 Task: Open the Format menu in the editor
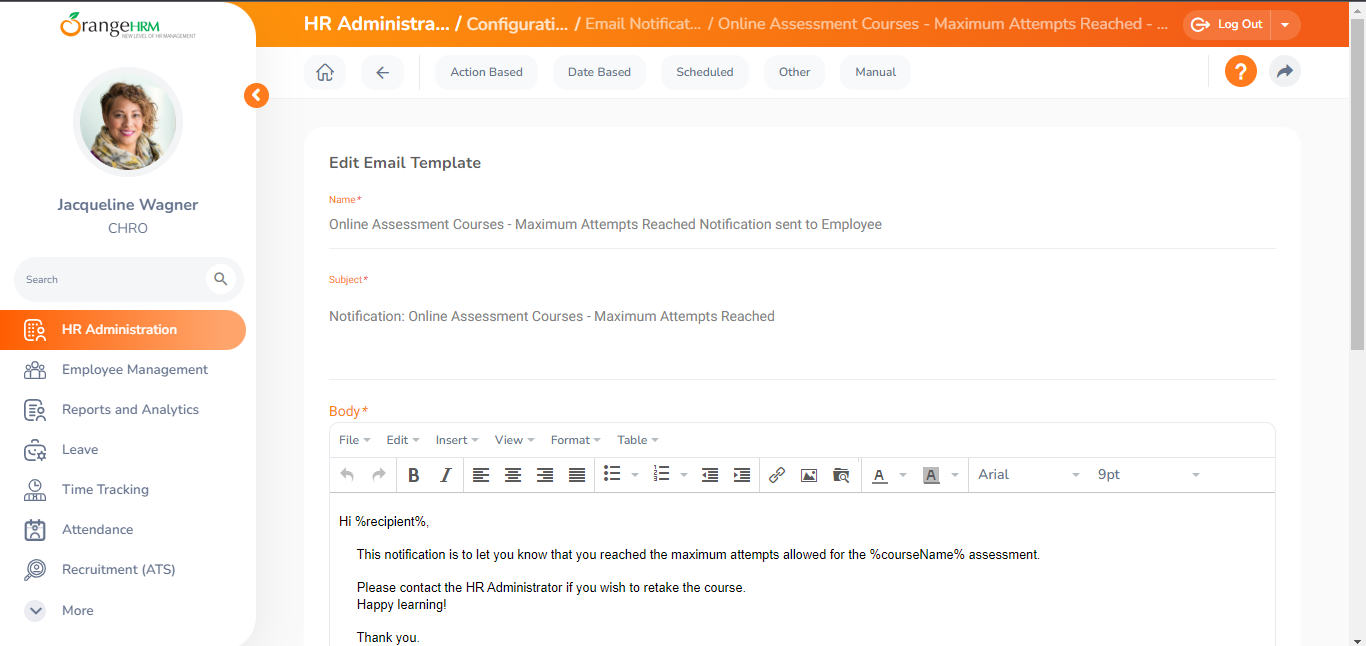point(576,440)
